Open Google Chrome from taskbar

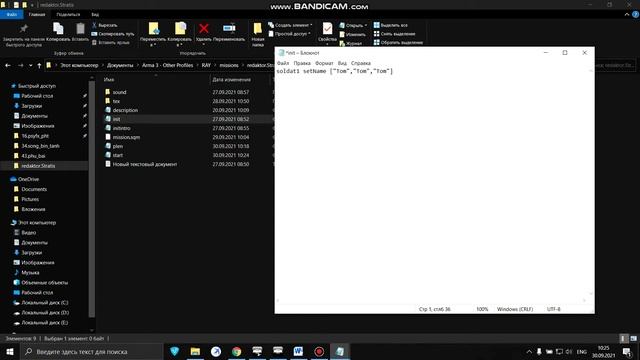point(236,351)
